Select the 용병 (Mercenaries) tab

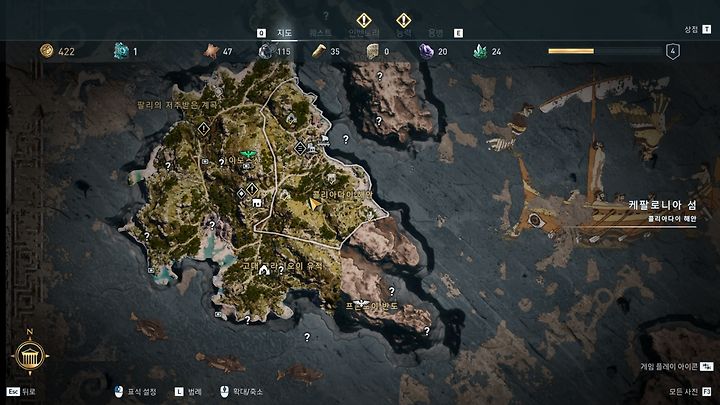(x=435, y=33)
